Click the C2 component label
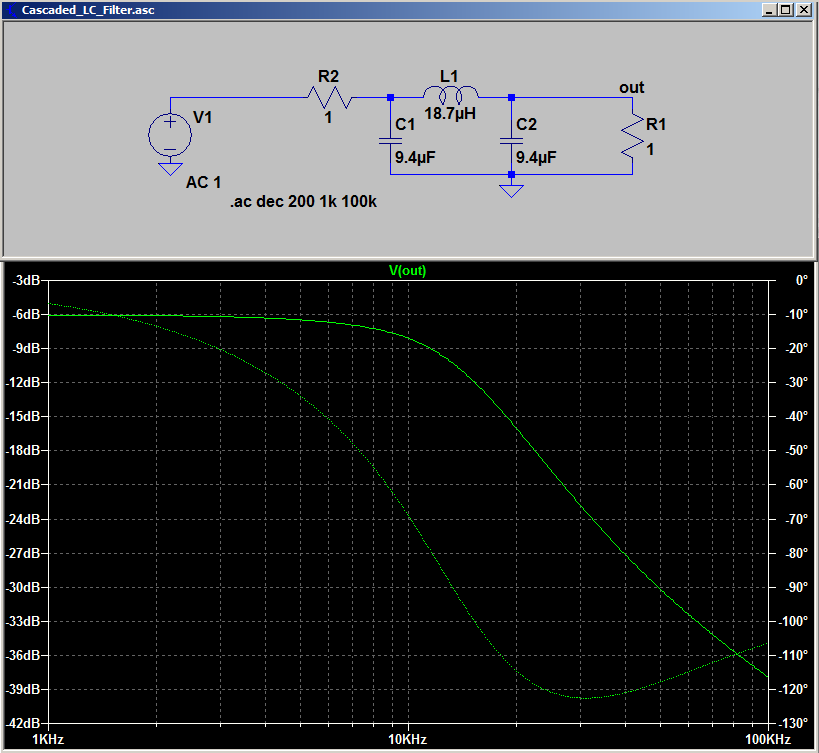This screenshot has height=753, width=819. tap(526, 124)
